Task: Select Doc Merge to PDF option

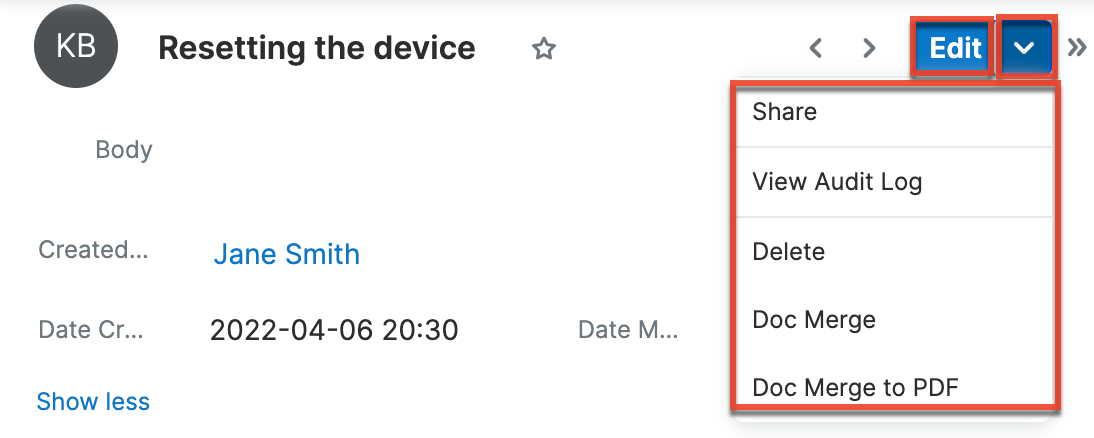Action: coord(855,387)
